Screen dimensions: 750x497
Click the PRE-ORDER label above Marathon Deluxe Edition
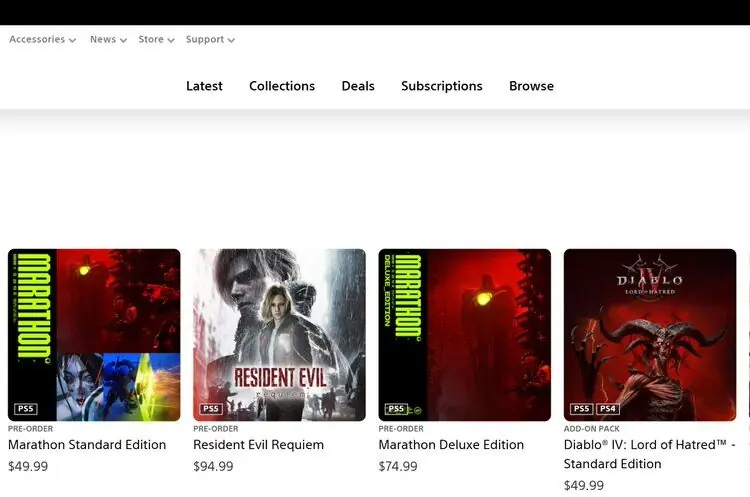401,429
